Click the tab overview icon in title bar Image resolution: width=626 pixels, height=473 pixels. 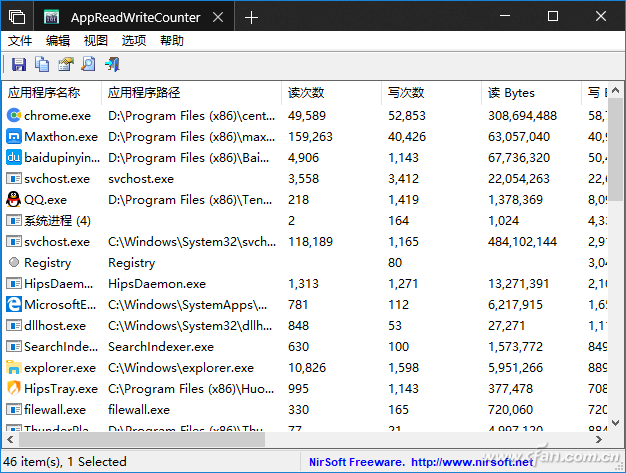17,17
